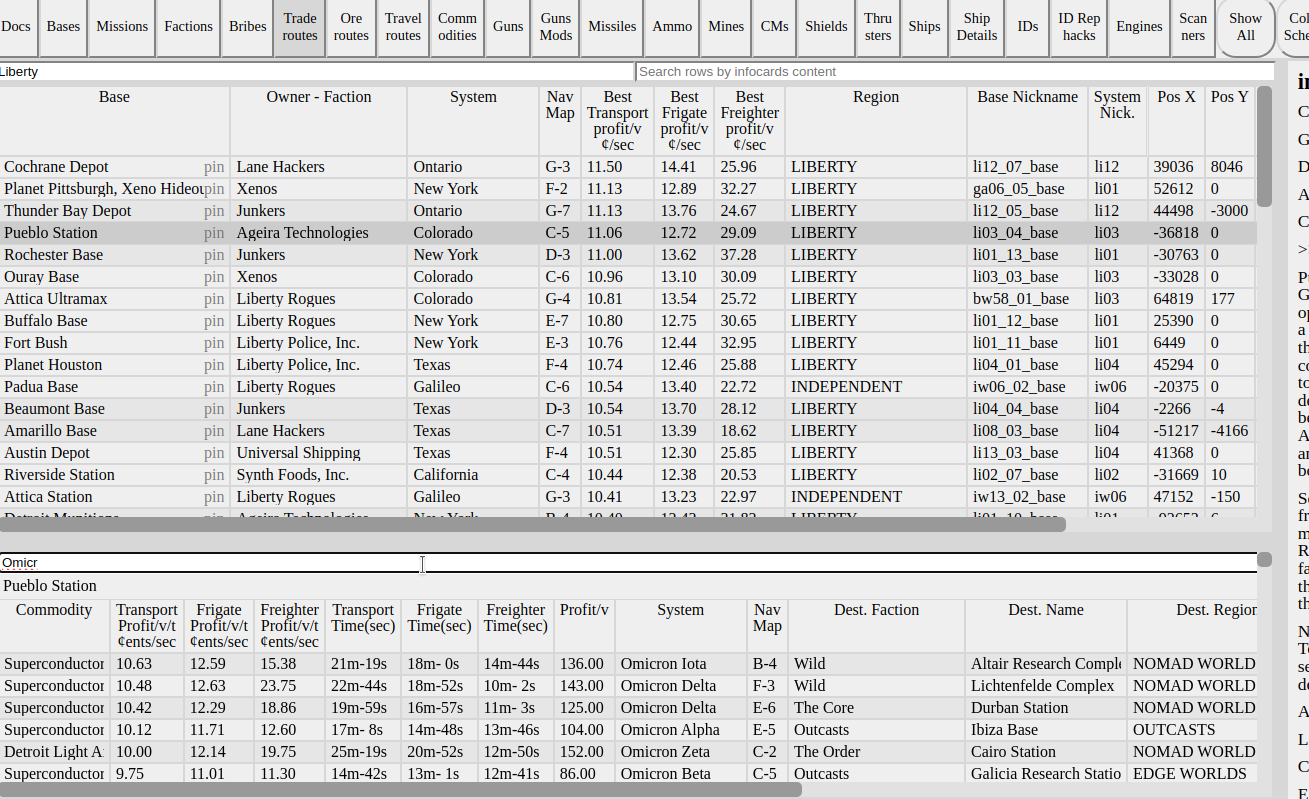Open the Trade routes tab
Viewport: 1309px width, 799px height.
click(300, 27)
